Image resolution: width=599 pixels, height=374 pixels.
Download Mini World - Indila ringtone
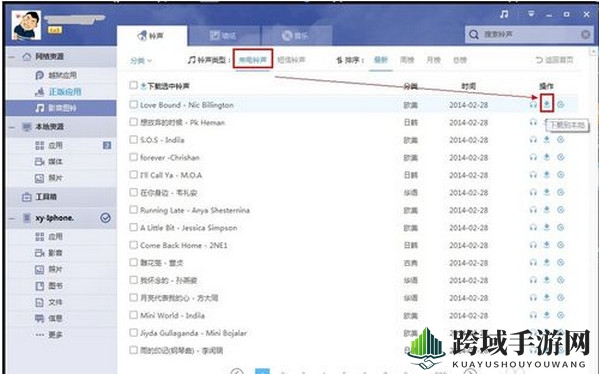point(547,316)
